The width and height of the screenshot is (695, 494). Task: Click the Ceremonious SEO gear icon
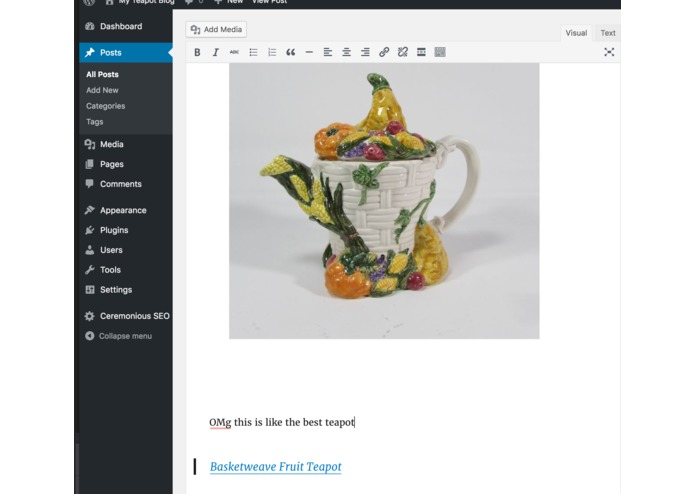pyautogui.click(x=90, y=316)
